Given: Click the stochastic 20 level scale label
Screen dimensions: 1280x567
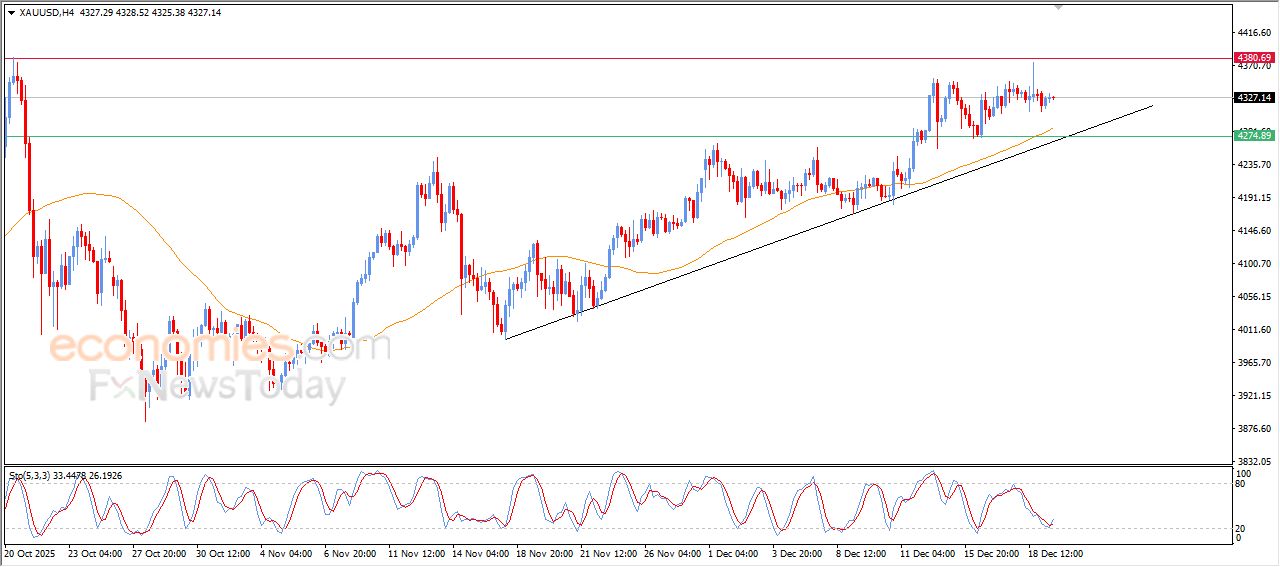Looking at the screenshot, I should [x=1241, y=527].
